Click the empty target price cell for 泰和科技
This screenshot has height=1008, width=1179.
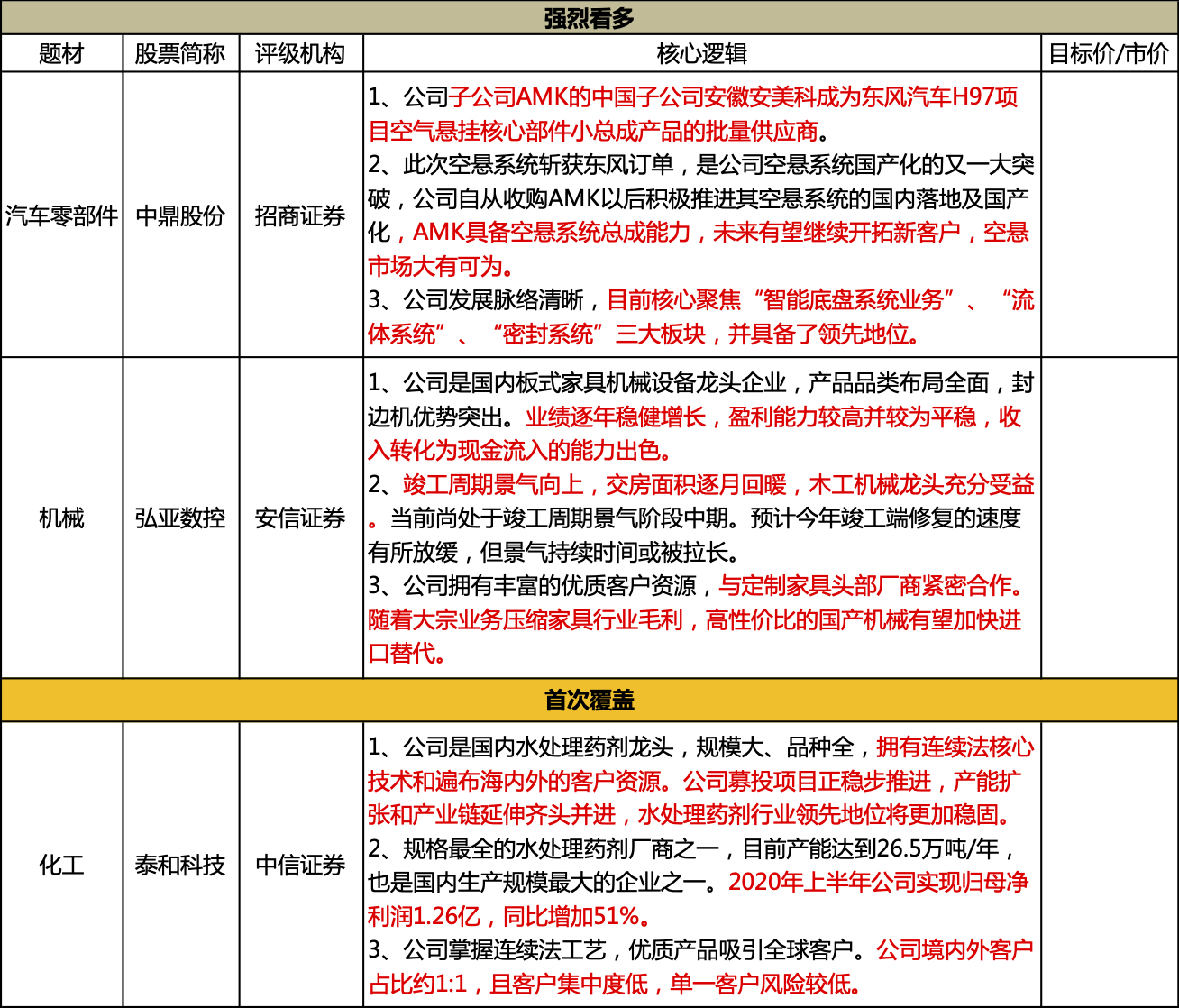[1110, 865]
